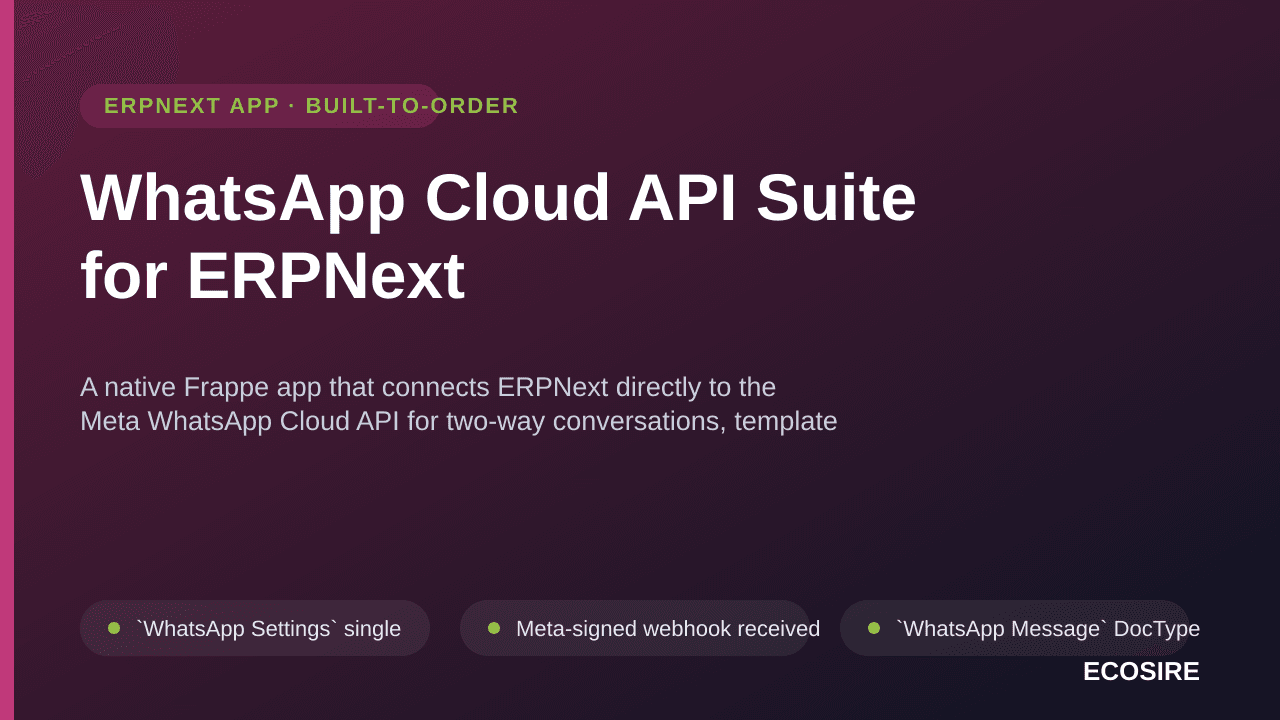This screenshot has width=1280, height=720.
Task: Click the green dot beside Meta-signed webhook
Action: (494, 628)
